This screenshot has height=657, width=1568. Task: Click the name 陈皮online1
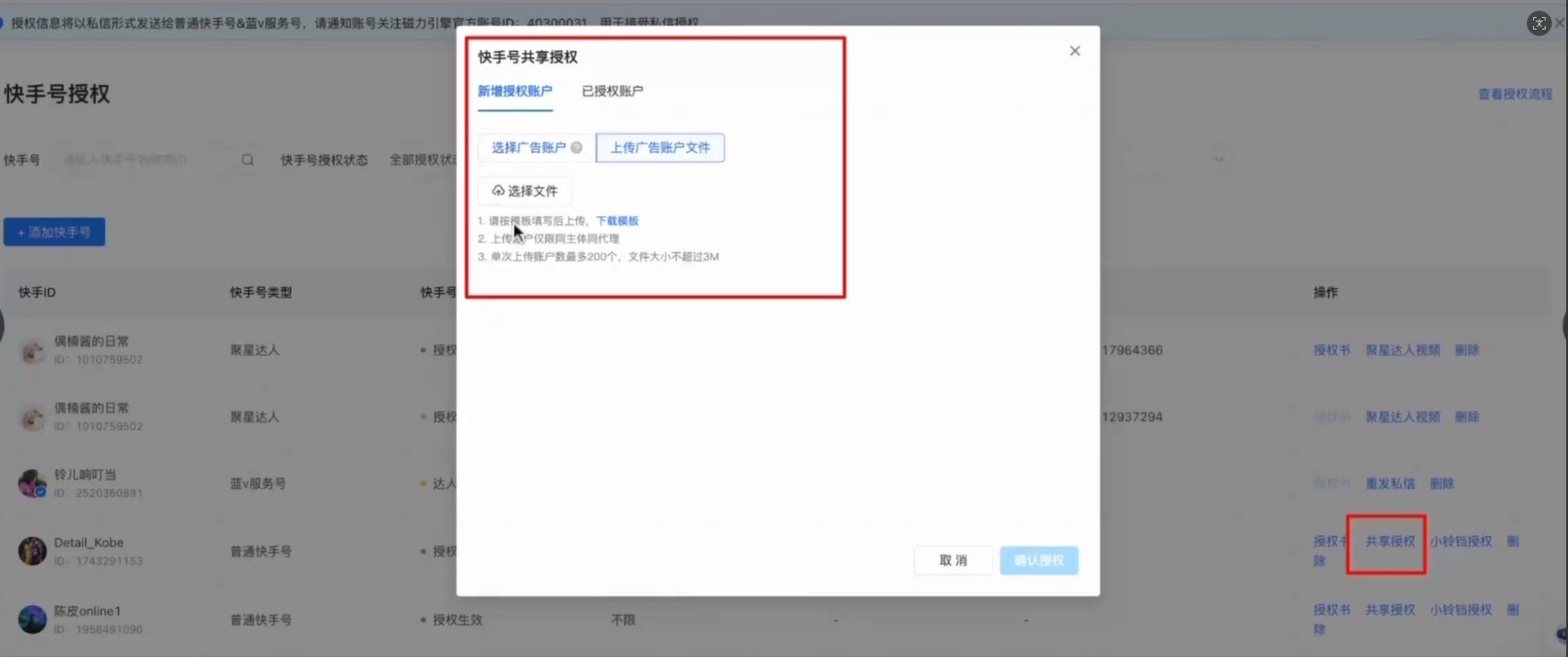tap(87, 611)
